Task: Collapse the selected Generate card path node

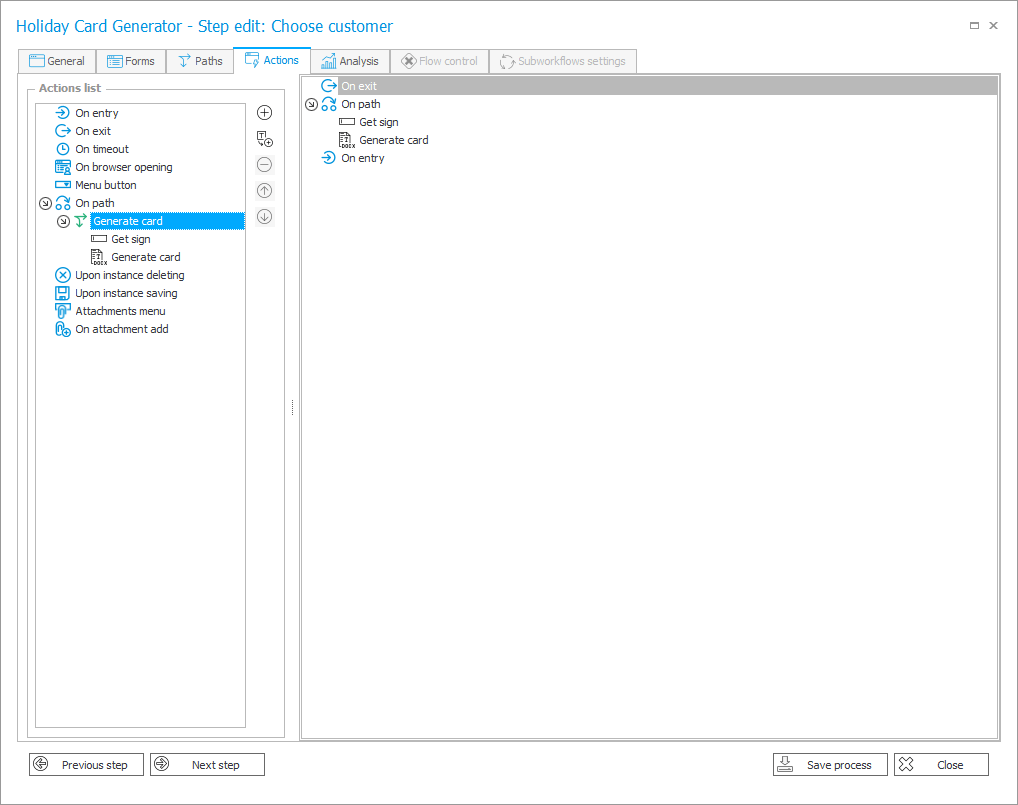Action: pyautogui.click(x=63, y=221)
